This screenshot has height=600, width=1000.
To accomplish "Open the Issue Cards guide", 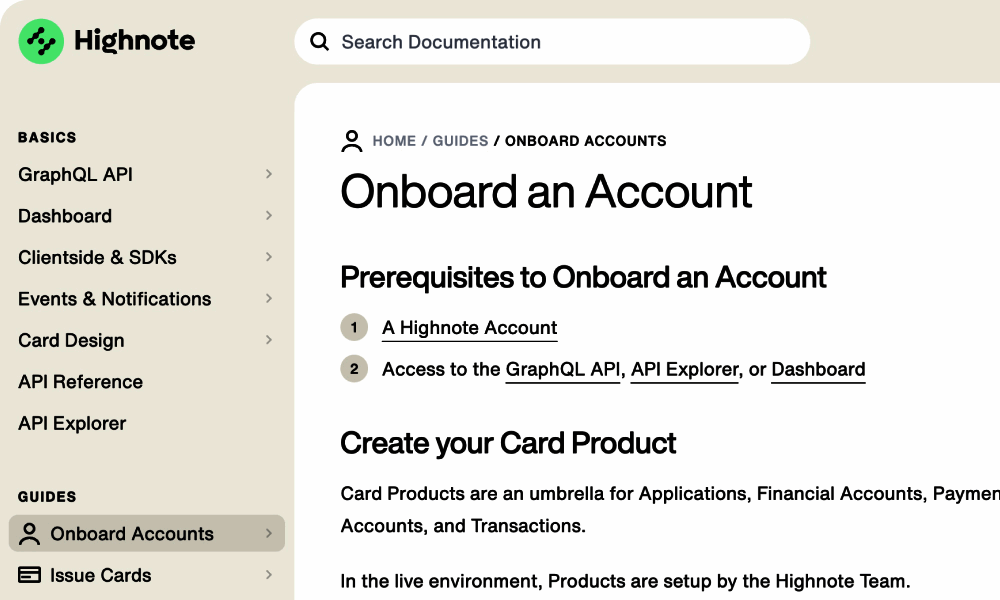I will coord(101,575).
